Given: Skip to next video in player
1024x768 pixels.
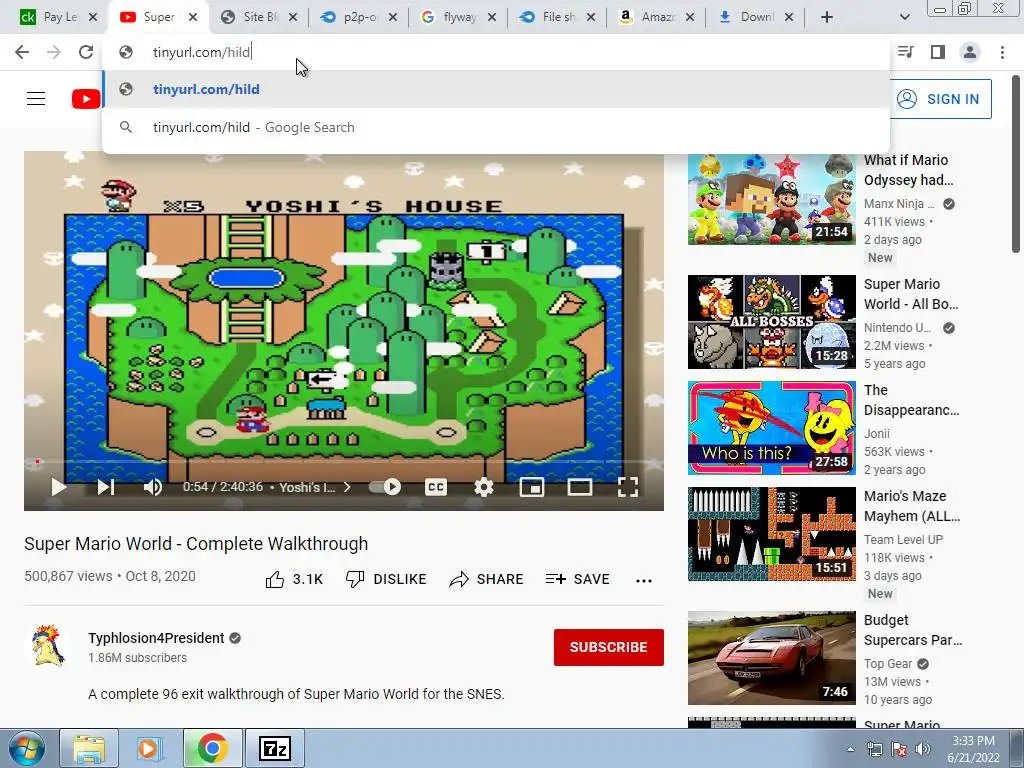Looking at the screenshot, I should point(106,487).
